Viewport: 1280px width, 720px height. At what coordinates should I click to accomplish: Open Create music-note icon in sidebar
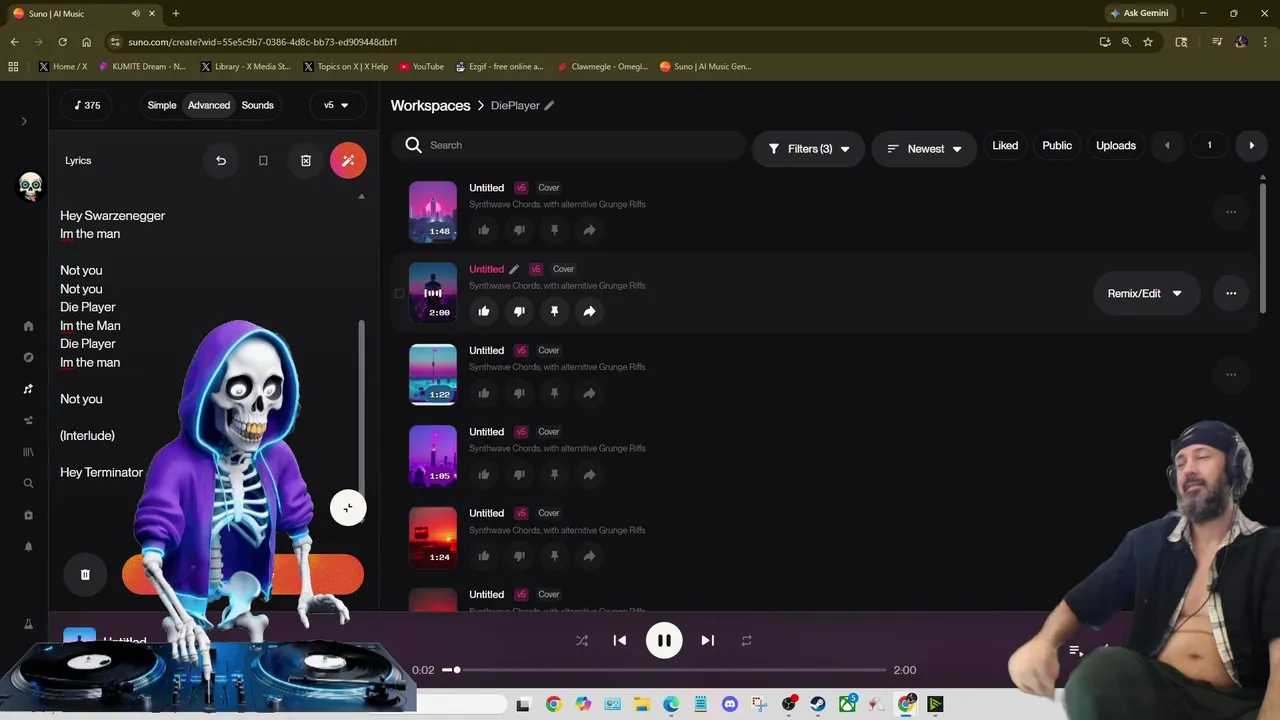28,389
